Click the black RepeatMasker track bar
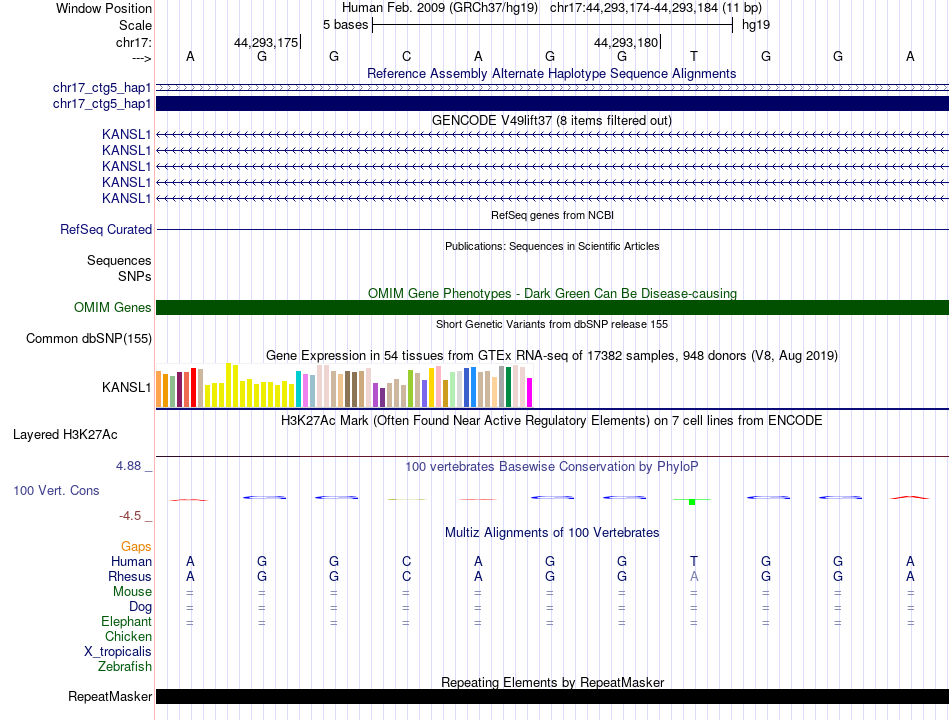950x720 pixels. [552, 696]
